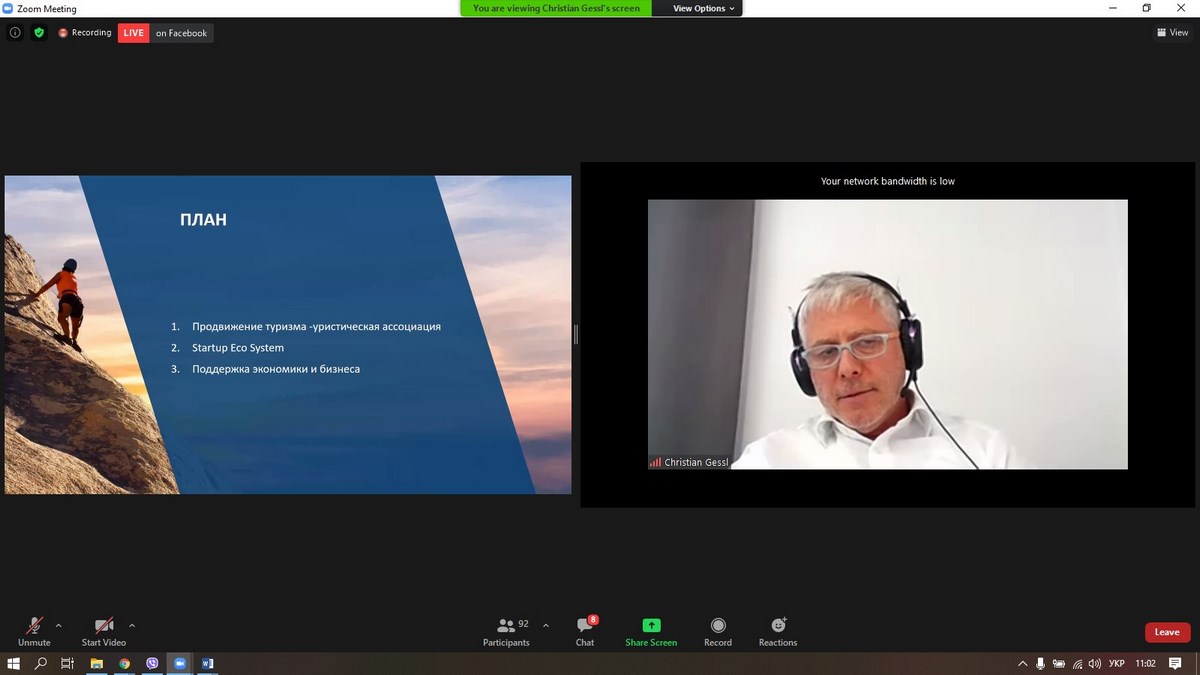Expand video options arrow beside Start Video
1200x675 pixels.
[x=132, y=626]
